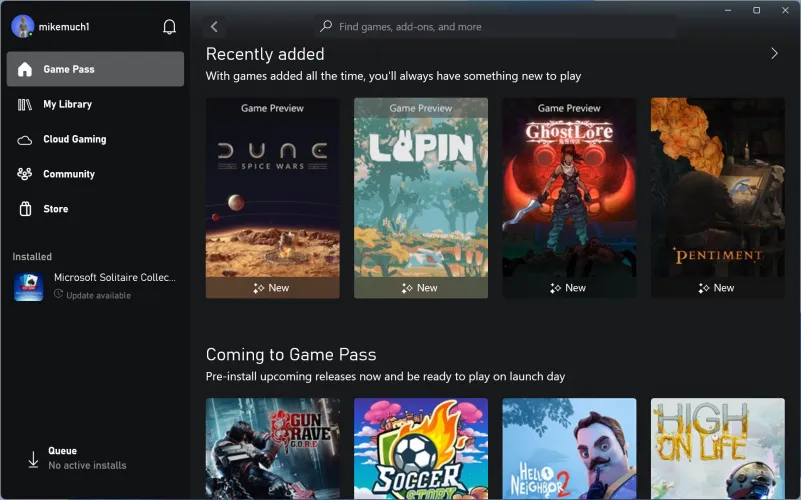Open the Lapin game tile
801x500 pixels.
pyautogui.click(x=421, y=197)
